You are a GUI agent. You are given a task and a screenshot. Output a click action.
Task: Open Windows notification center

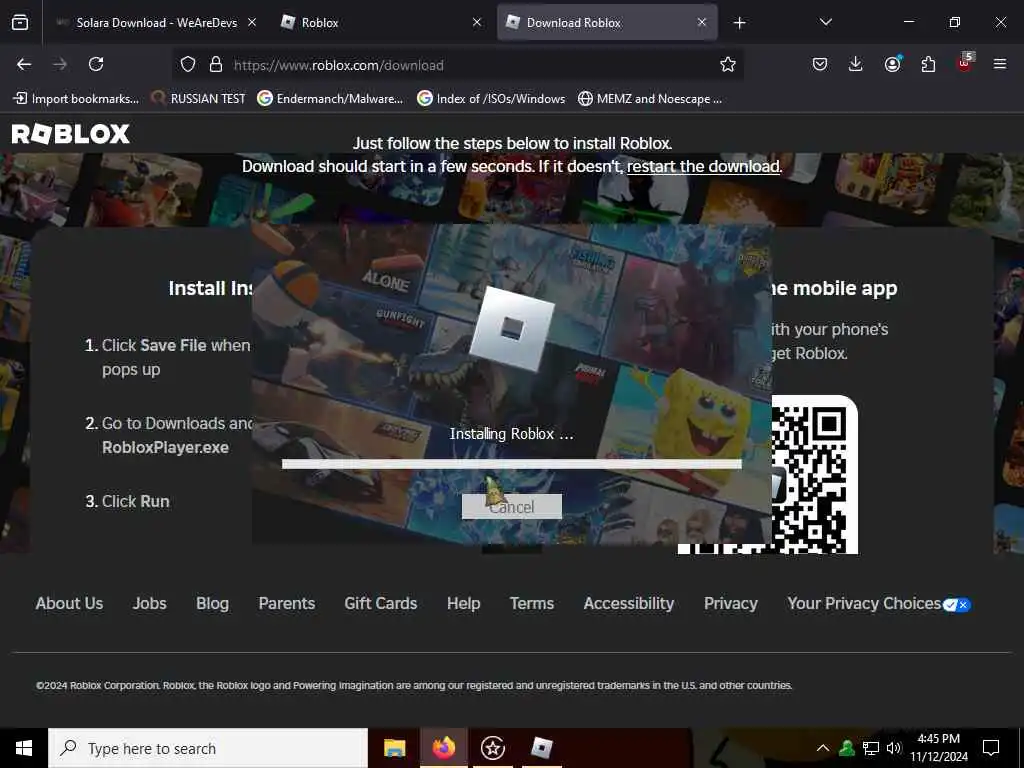(991, 748)
